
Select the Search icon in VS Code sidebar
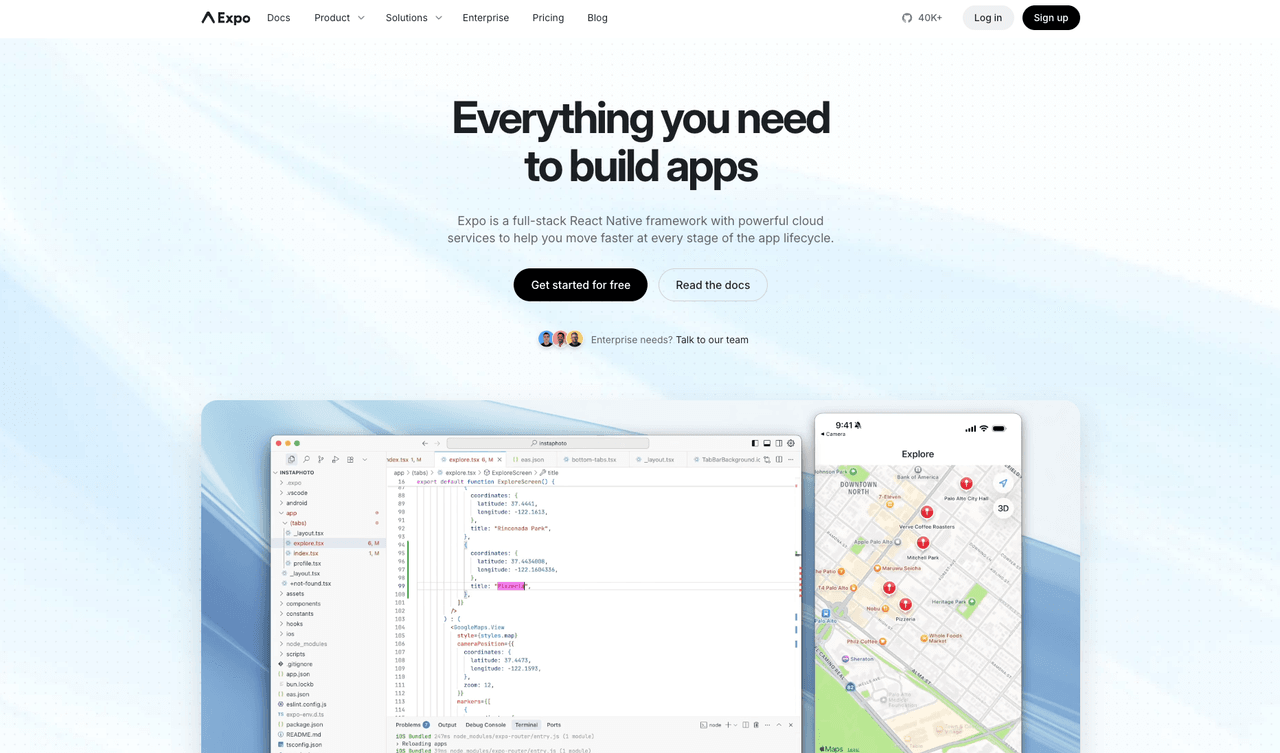click(x=306, y=459)
